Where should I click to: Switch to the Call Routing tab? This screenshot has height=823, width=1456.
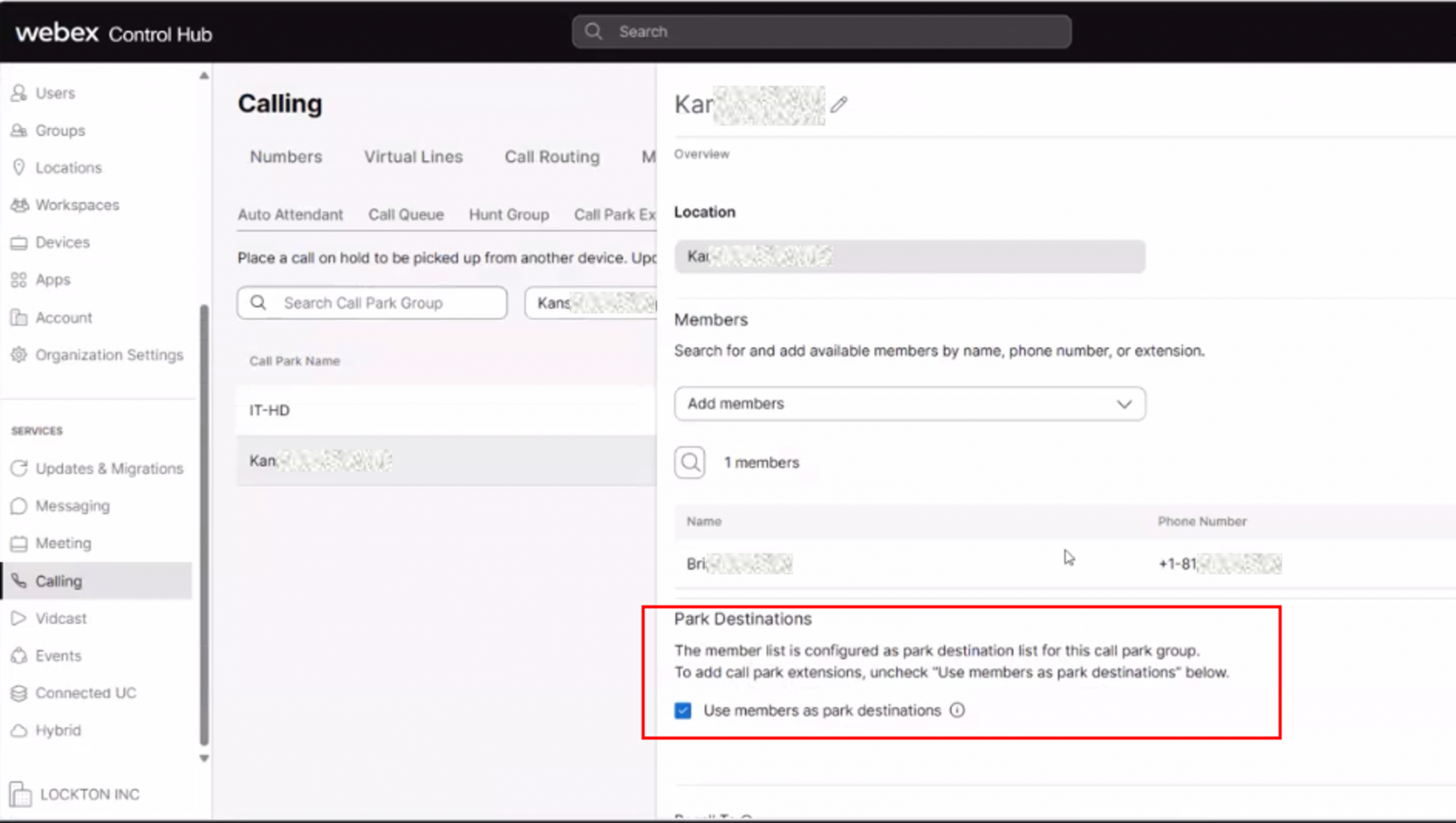[x=551, y=157]
